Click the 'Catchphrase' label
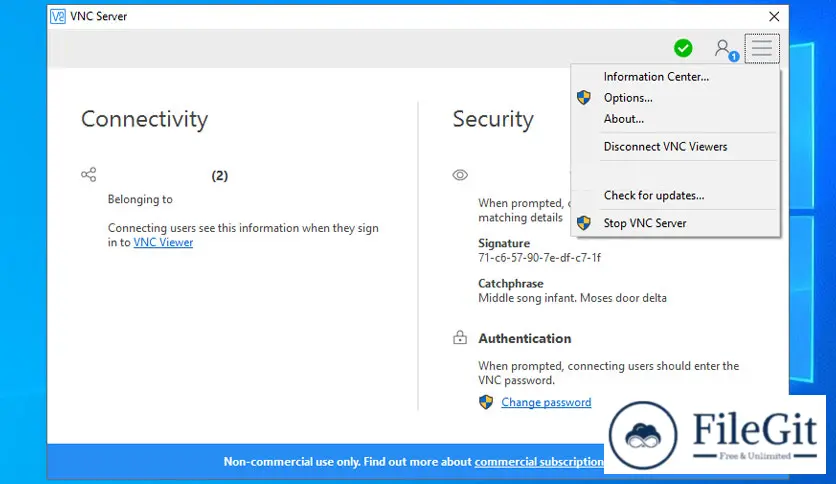Viewport: 836px width, 484px height. (x=511, y=284)
